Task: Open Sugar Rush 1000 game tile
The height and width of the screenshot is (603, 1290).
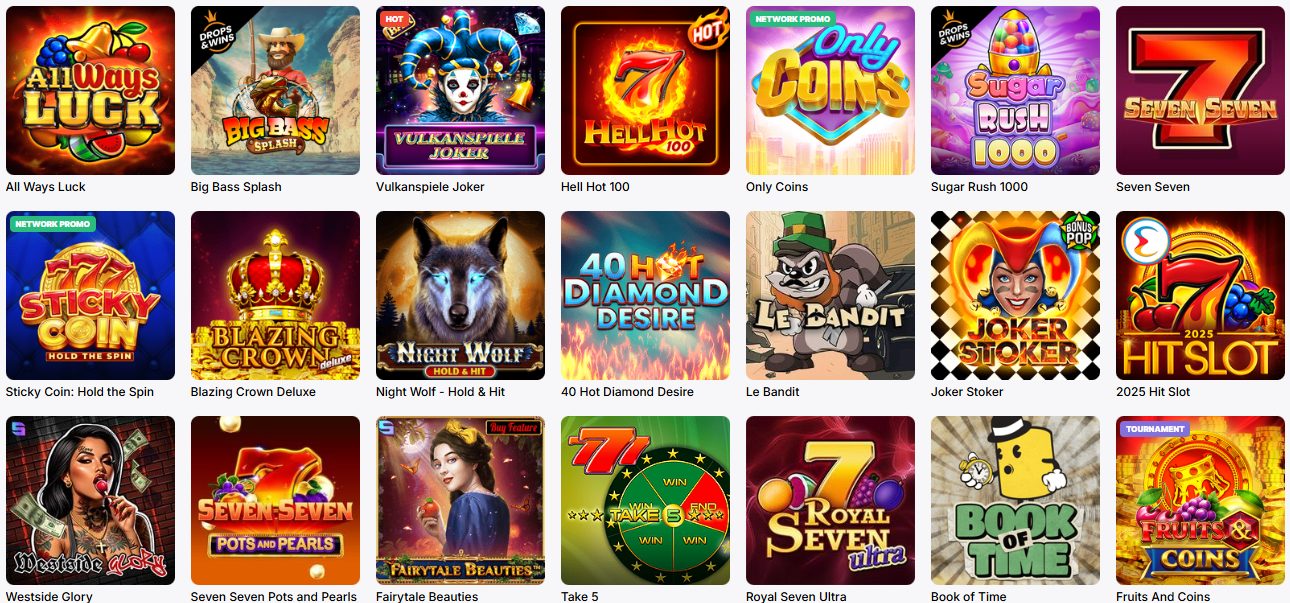Action: coord(1015,90)
